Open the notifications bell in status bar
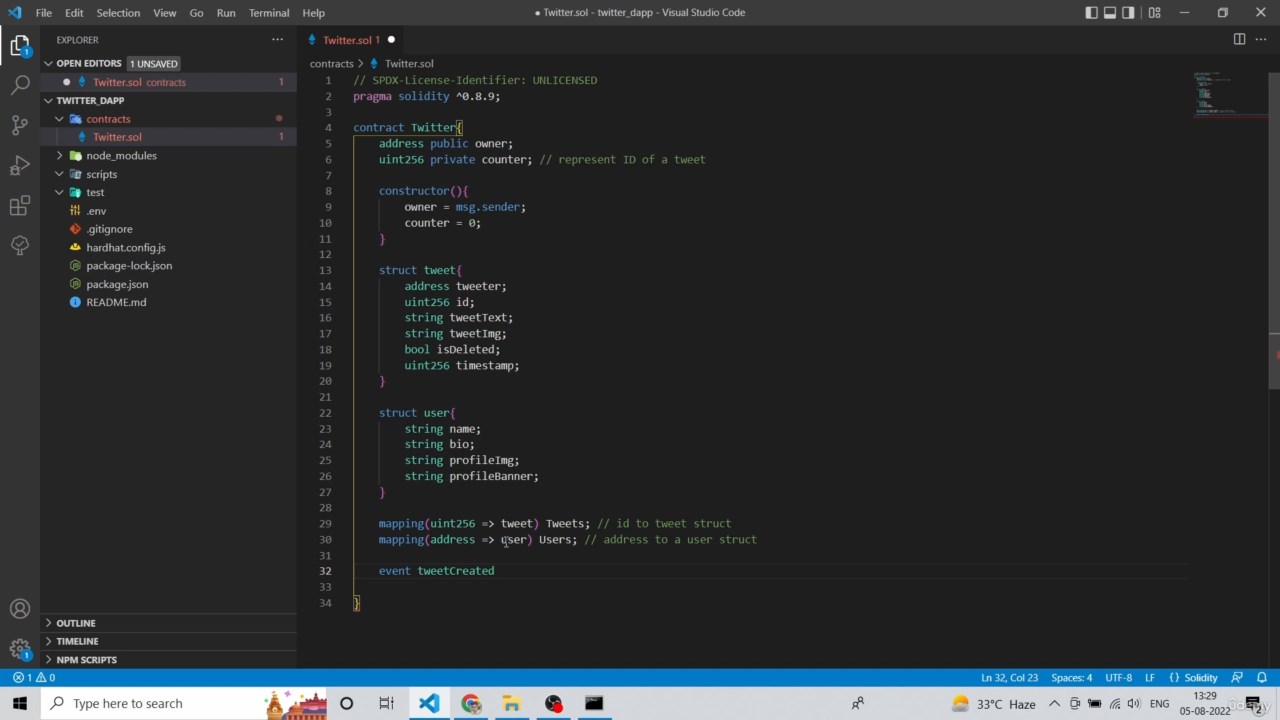This screenshot has height=720, width=1280. (1261, 677)
